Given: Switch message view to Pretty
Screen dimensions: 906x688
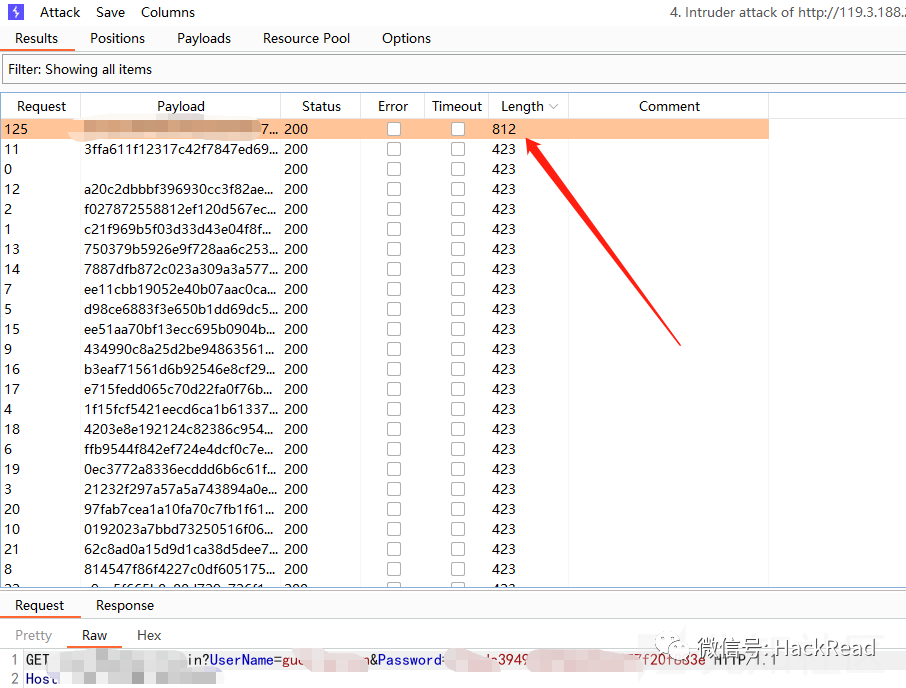Looking at the screenshot, I should (x=34, y=635).
